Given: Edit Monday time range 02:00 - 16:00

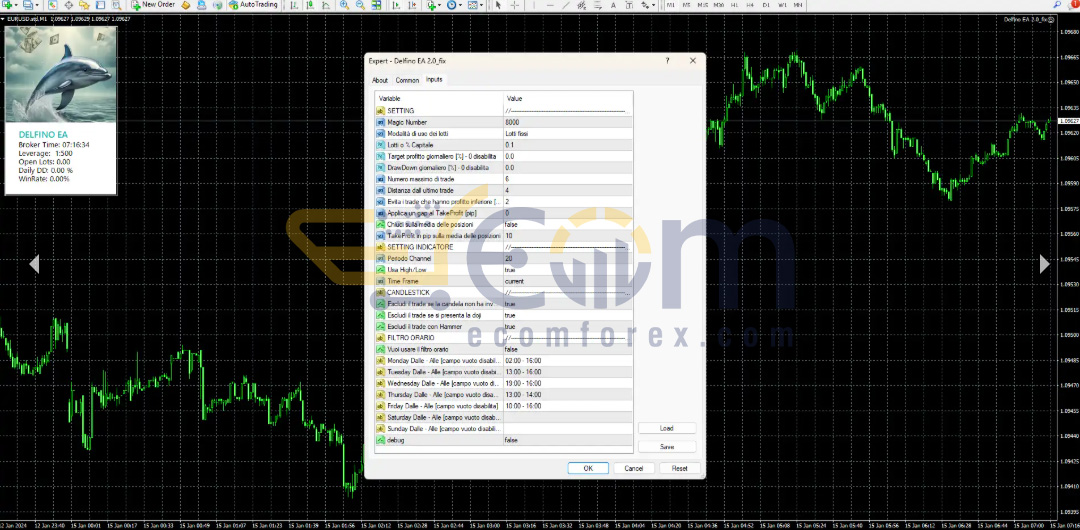Looking at the screenshot, I should pos(568,360).
